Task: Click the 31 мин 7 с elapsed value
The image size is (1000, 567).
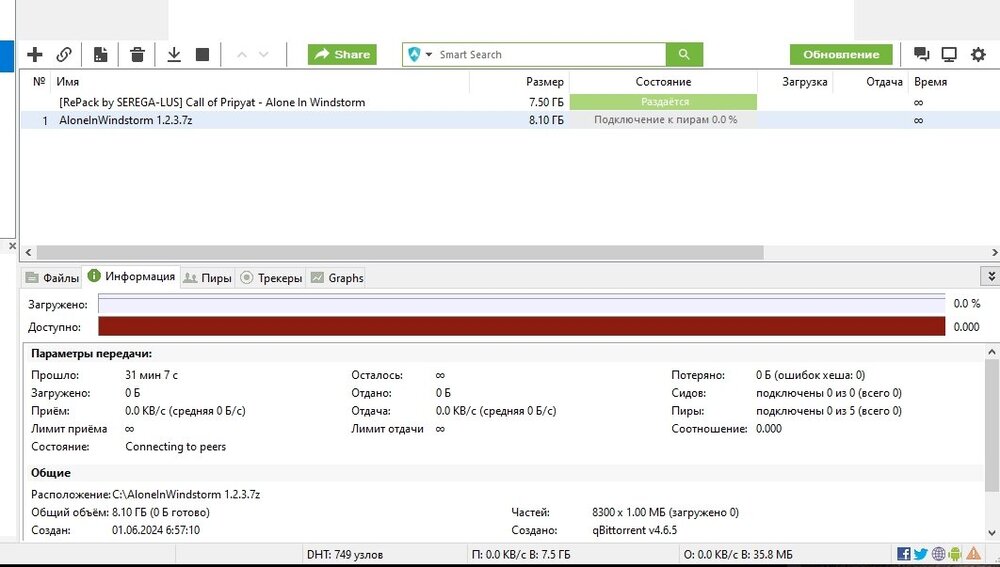Action: click(151, 375)
